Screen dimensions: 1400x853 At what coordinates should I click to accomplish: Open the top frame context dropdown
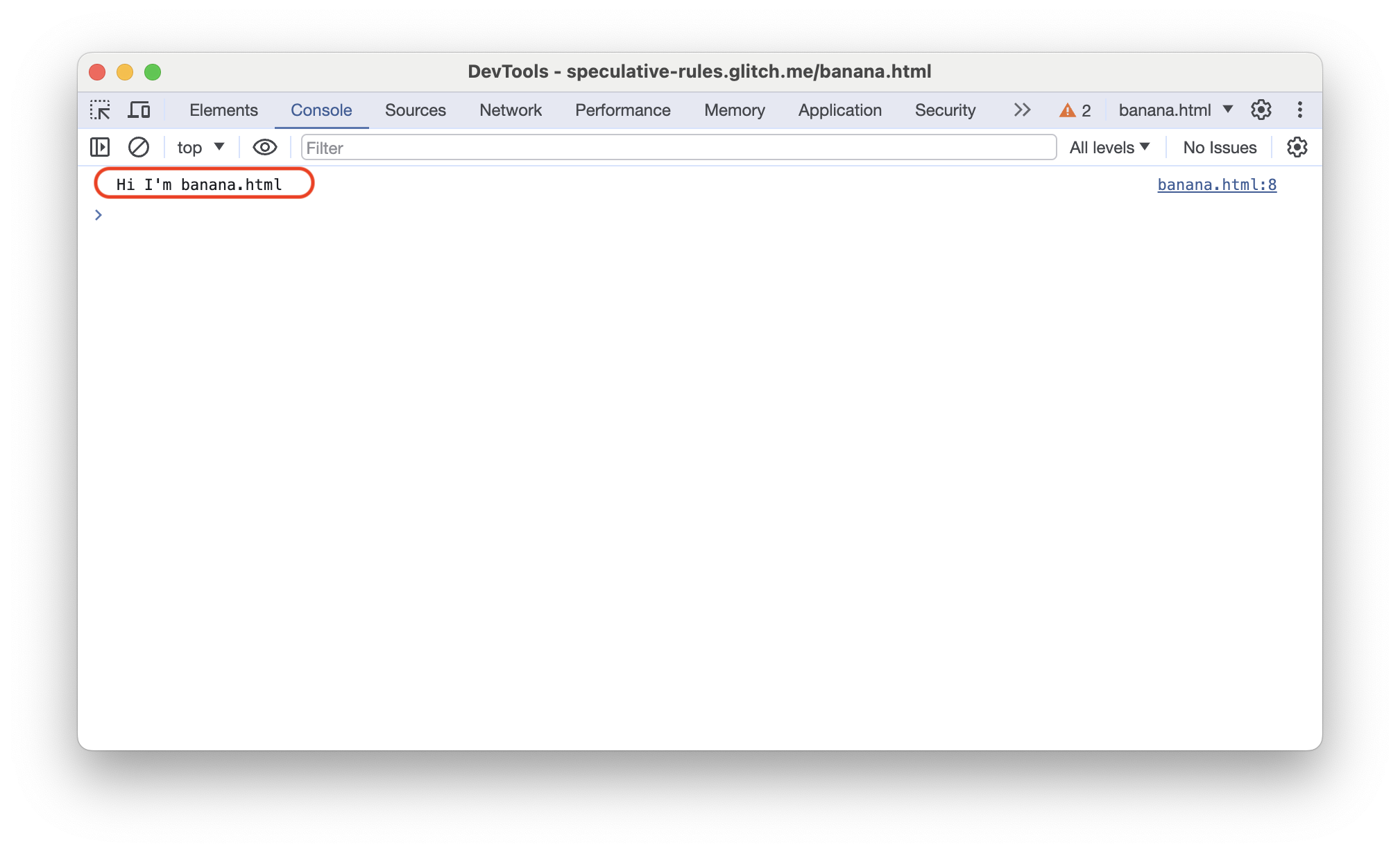[x=197, y=147]
